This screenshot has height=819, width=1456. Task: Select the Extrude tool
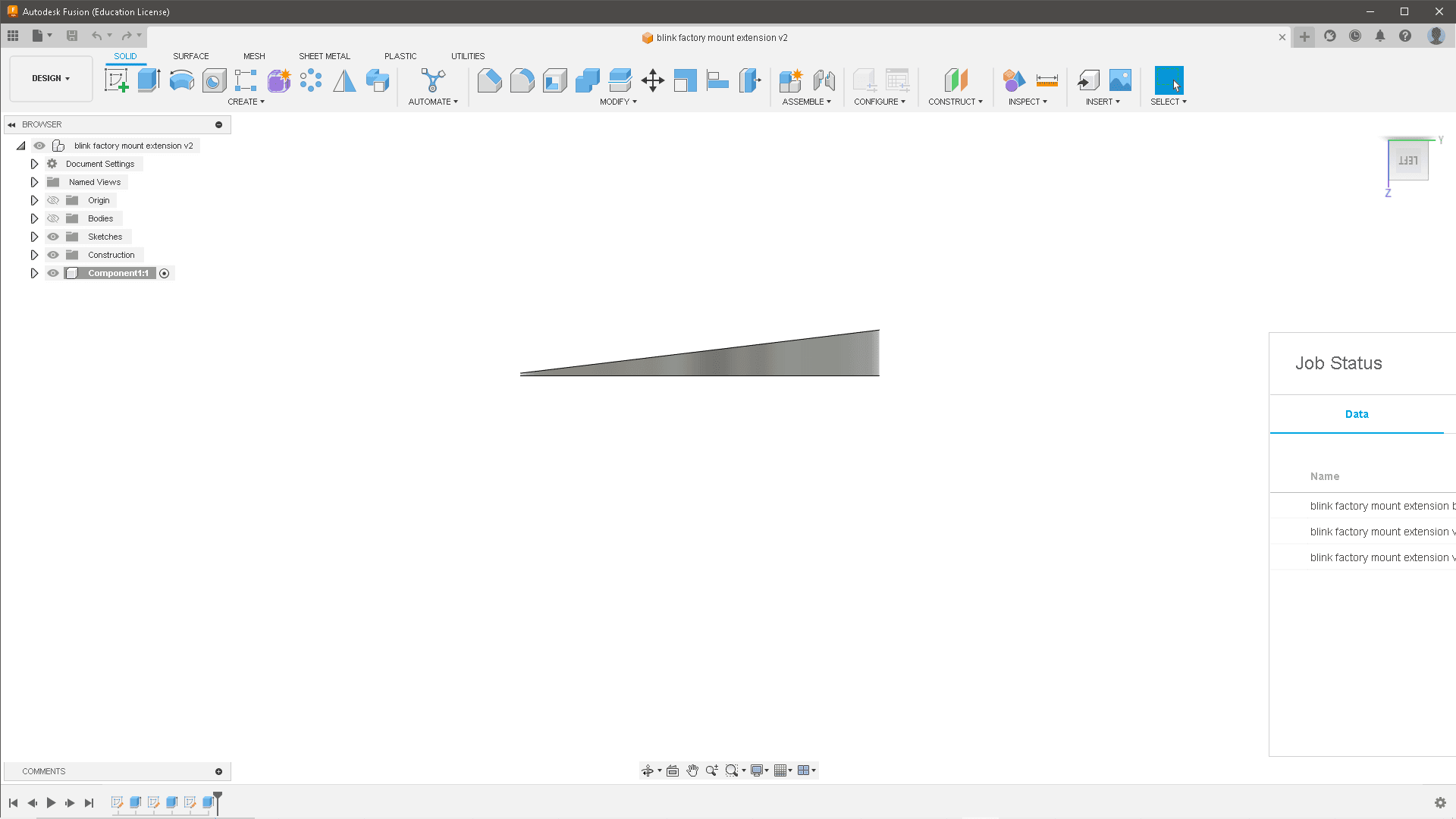pos(149,80)
